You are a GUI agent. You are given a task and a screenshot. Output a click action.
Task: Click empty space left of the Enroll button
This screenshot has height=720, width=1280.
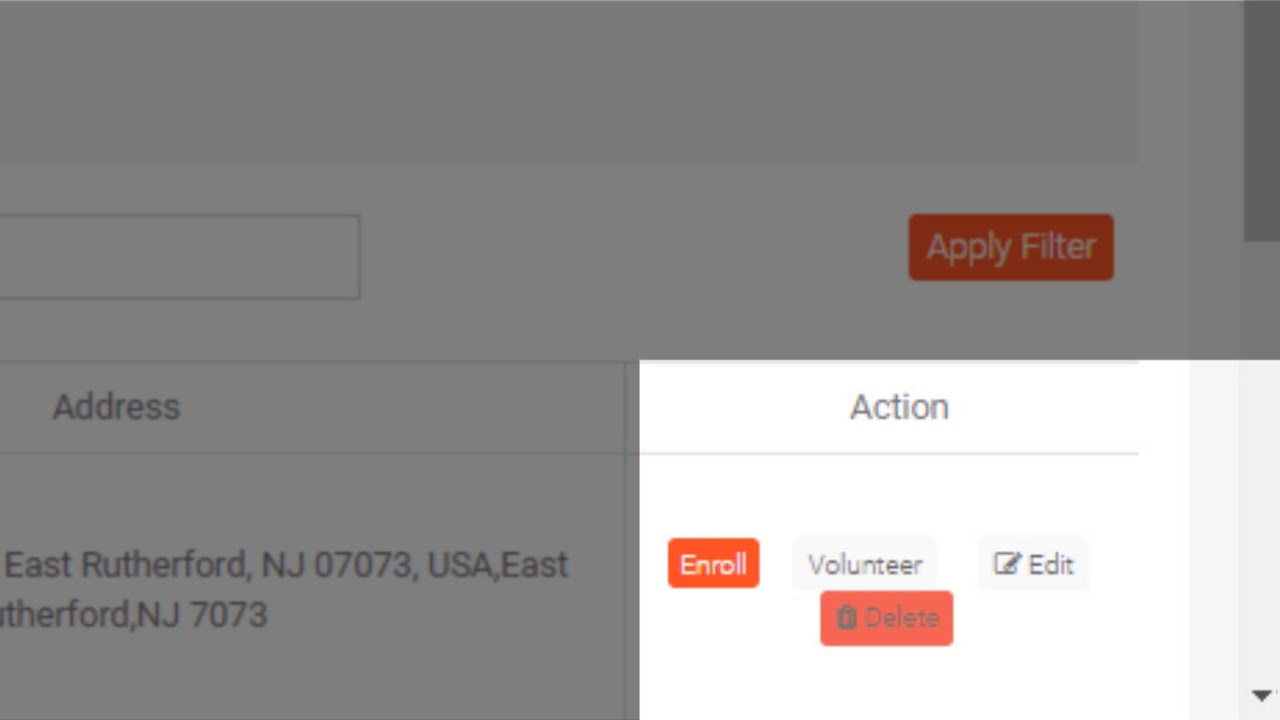click(x=653, y=564)
